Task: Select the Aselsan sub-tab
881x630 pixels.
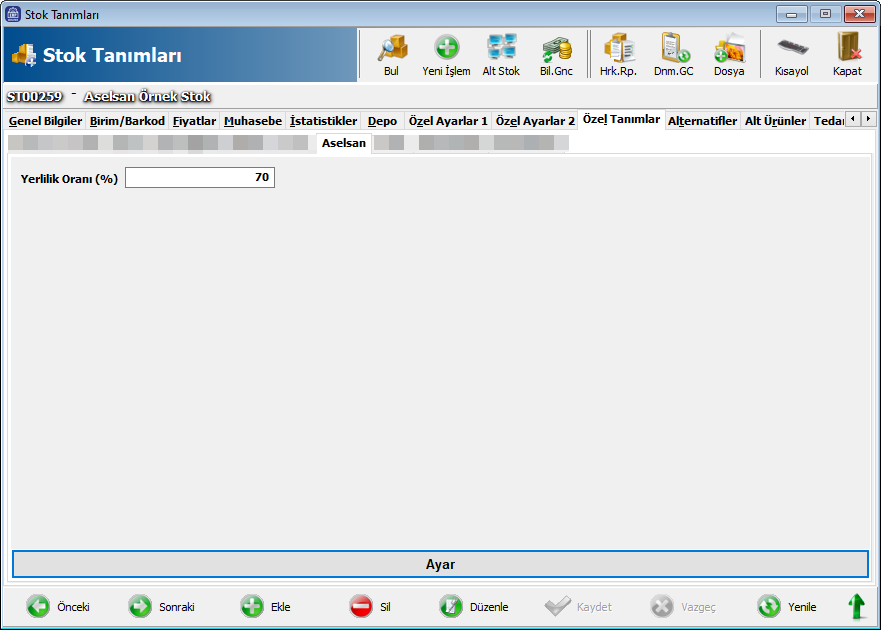Action: coord(343,143)
